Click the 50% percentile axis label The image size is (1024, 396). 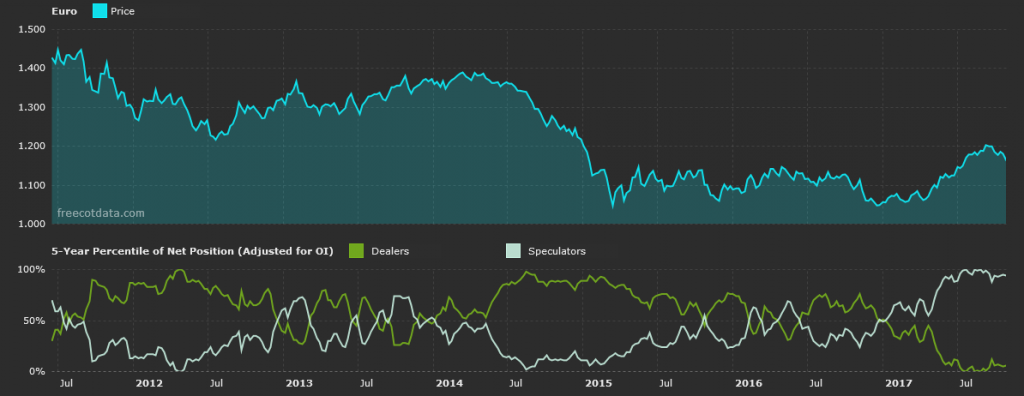[x=35, y=321]
